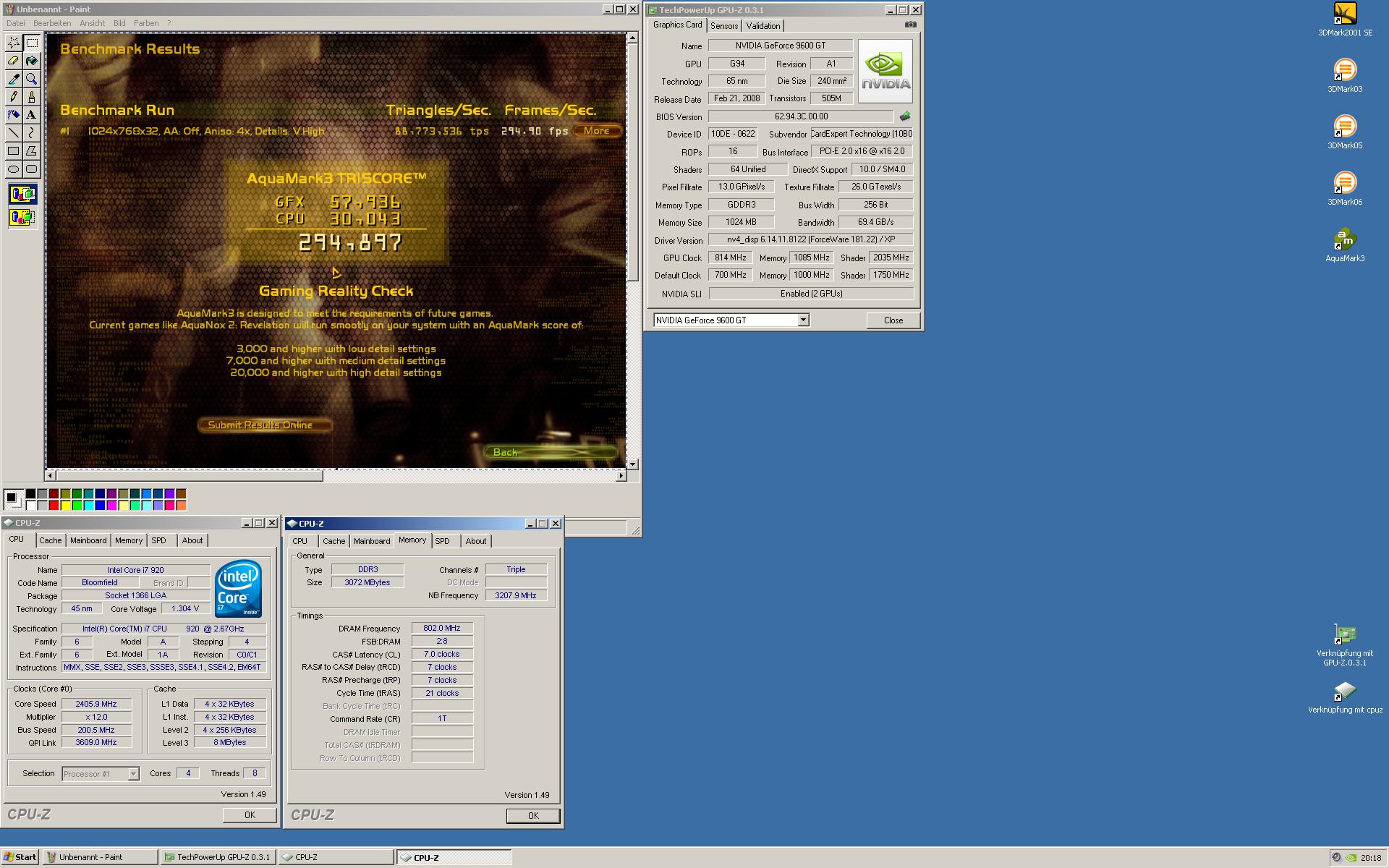Click the Paint horizontal scrollbar right arrow
Image resolution: width=1389 pixels, height=868 pixels.
(621, 475)
